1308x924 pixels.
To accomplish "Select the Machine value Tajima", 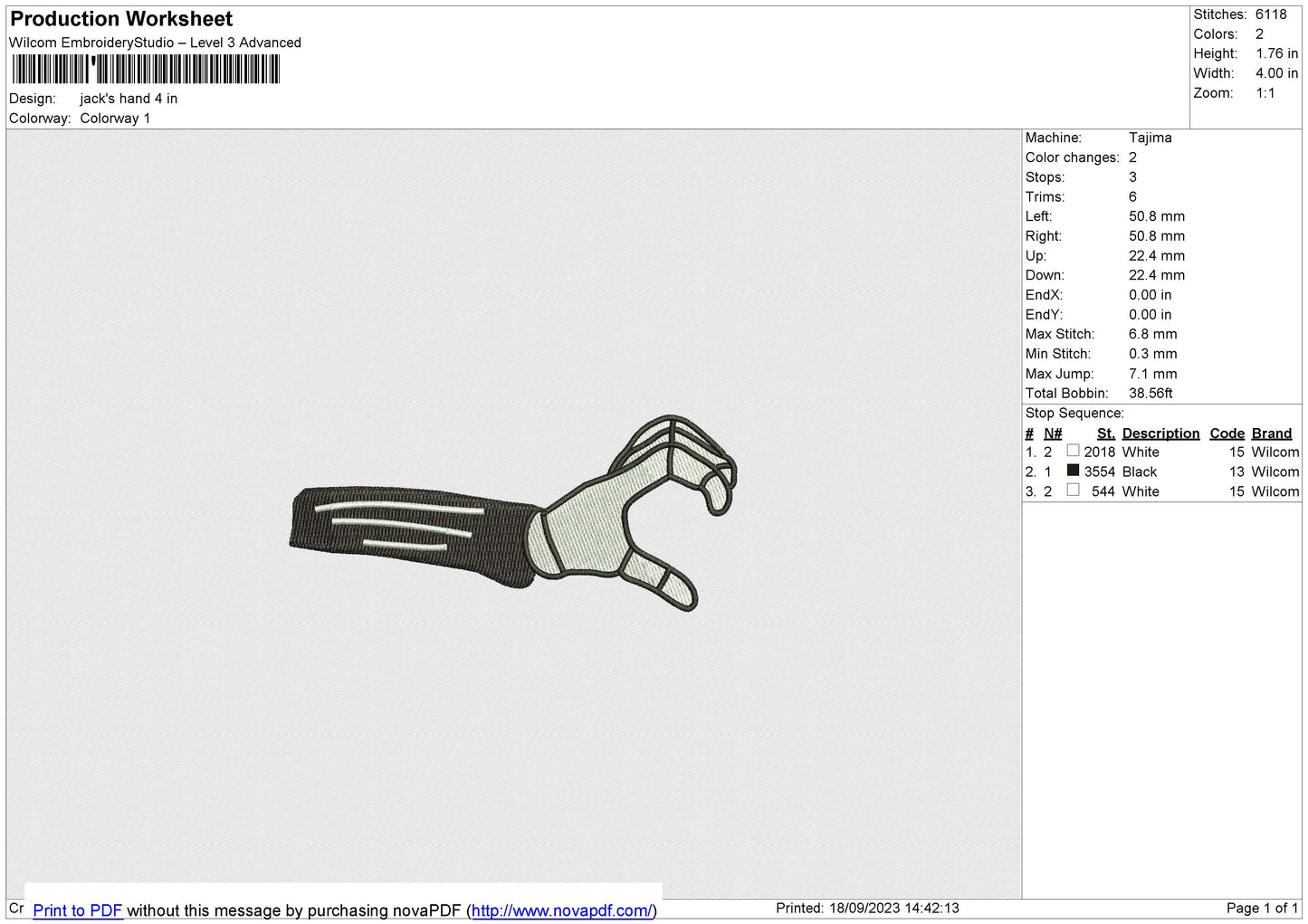I will 1150,138.
